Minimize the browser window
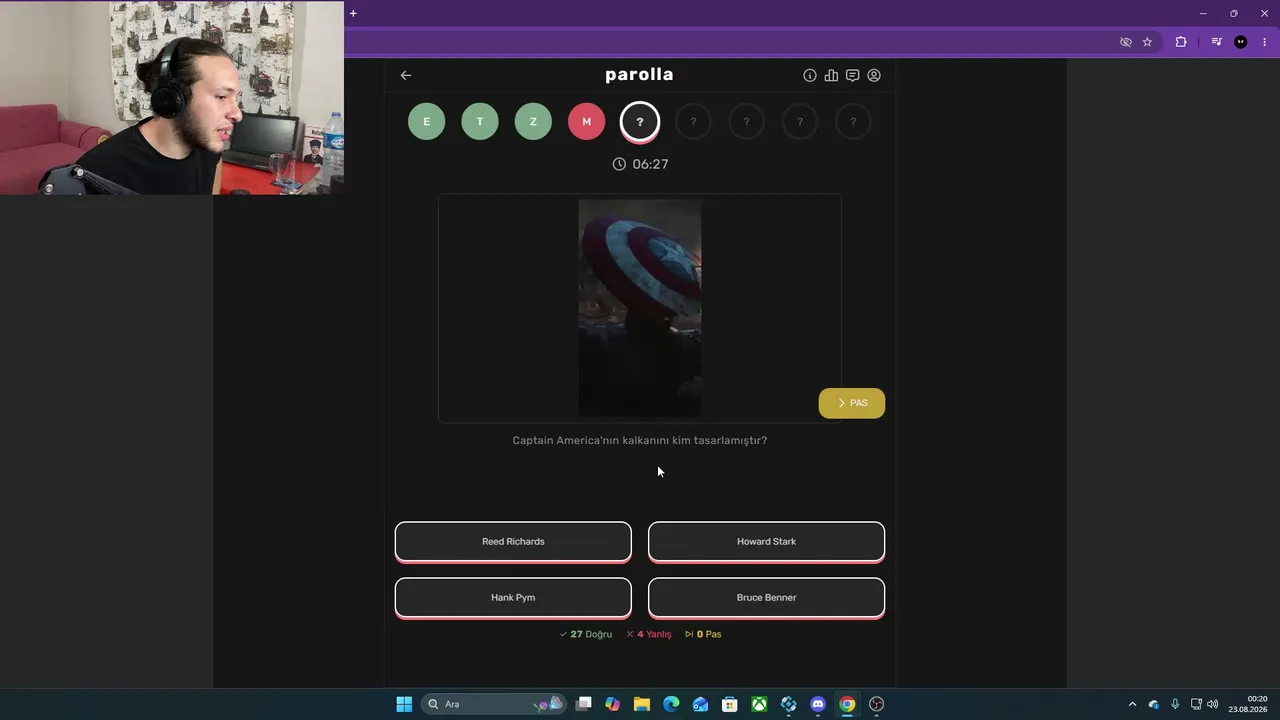Screen dimensions: 1280x720 1203,13
